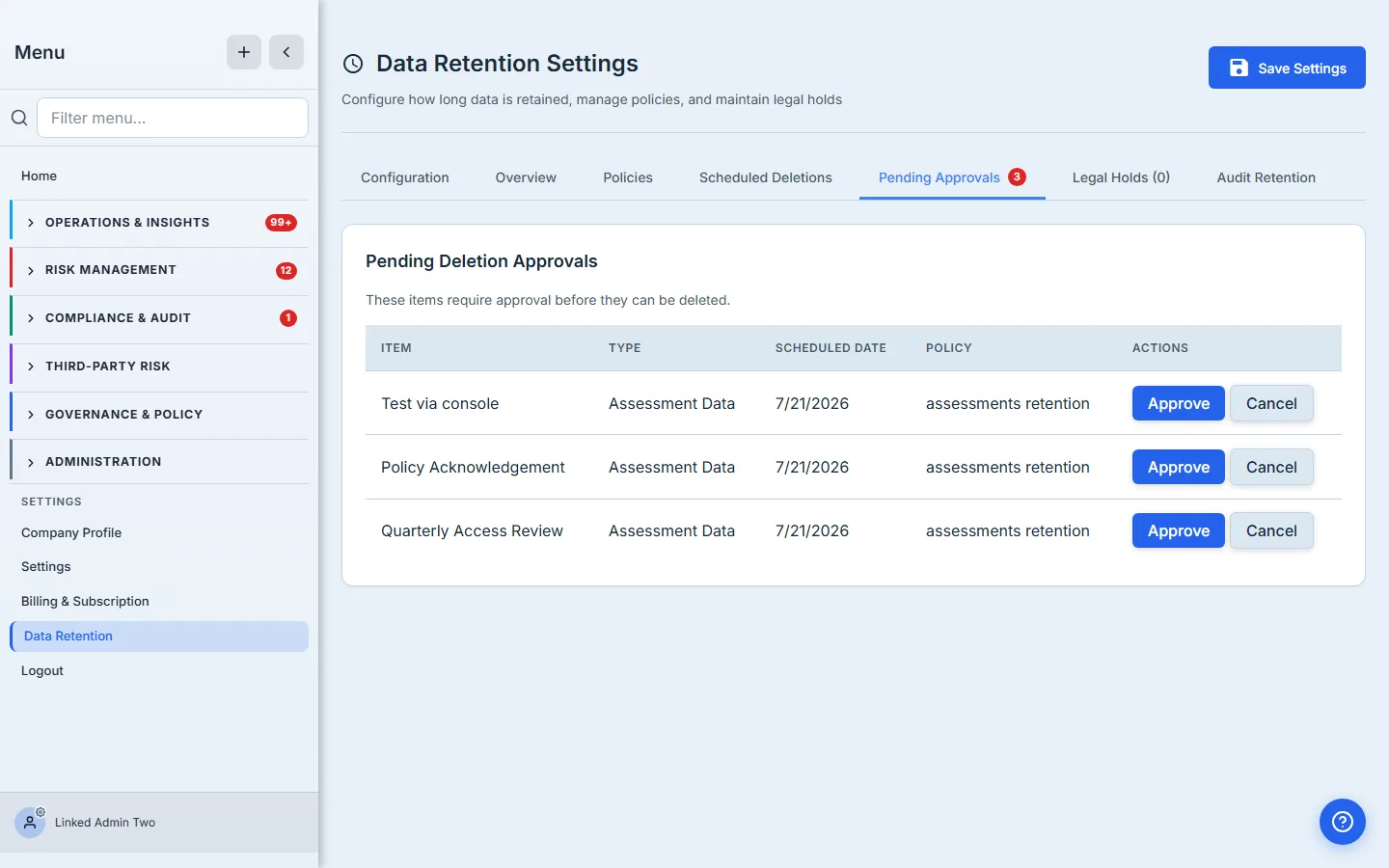Click assessments retention in the Policy Acknowledgement row
Screen dimensions: 1389x868
1008,467
